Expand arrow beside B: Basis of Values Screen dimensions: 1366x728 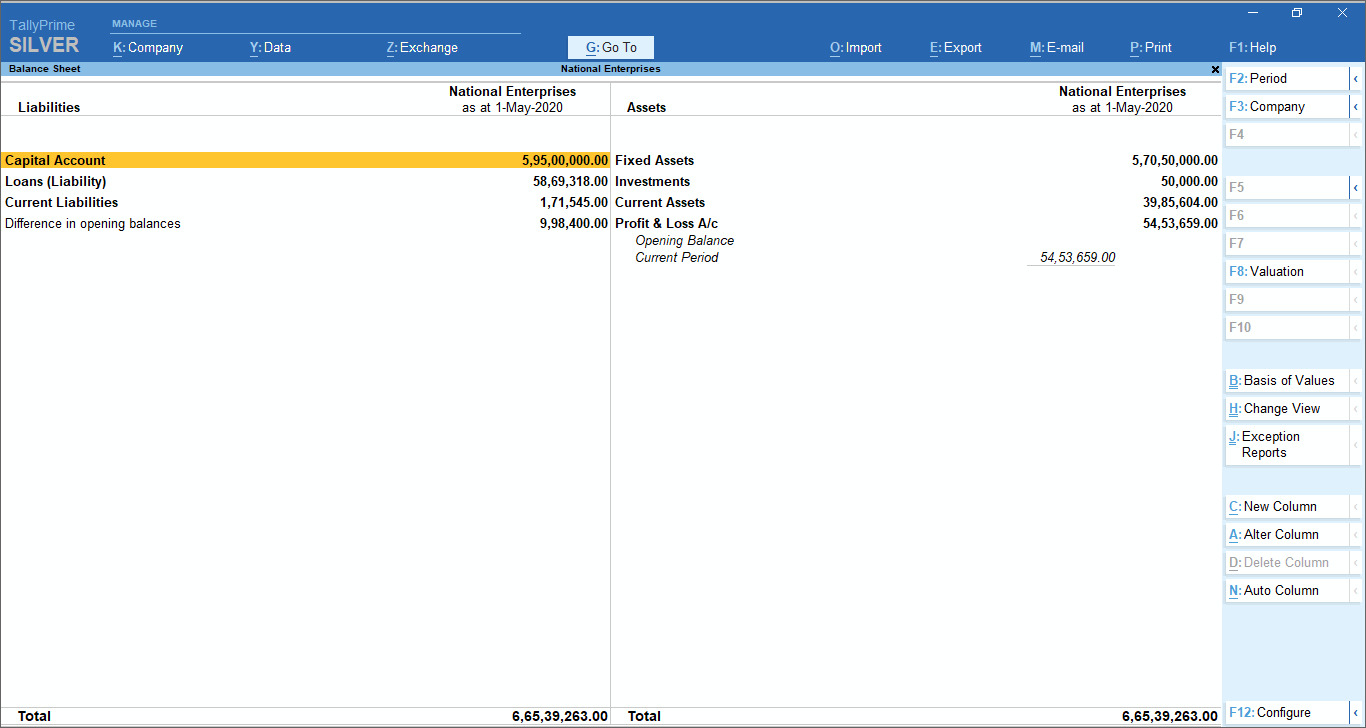(1356, 380)
